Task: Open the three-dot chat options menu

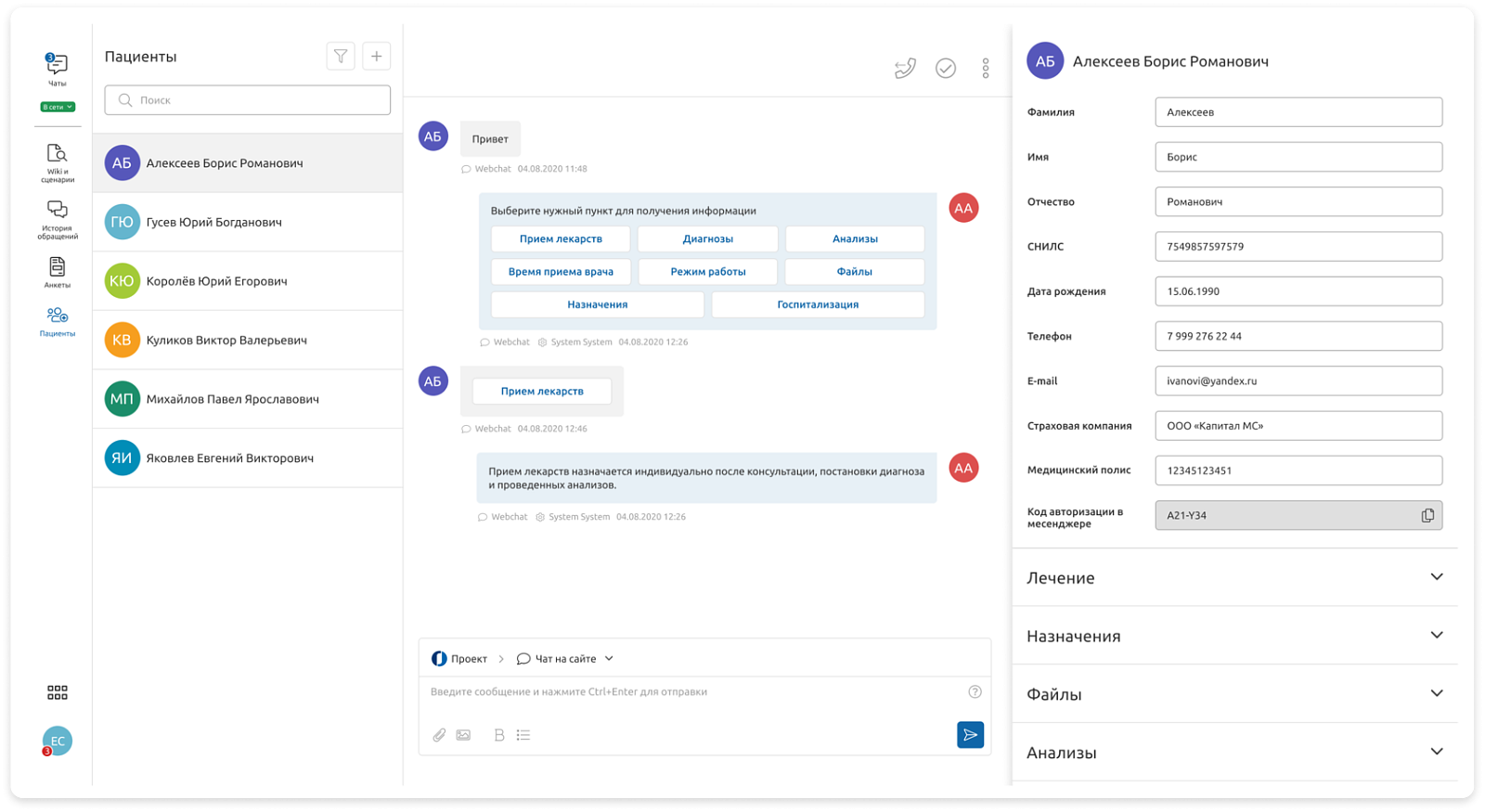Action: pyautogui.click(x=986, y=68)
